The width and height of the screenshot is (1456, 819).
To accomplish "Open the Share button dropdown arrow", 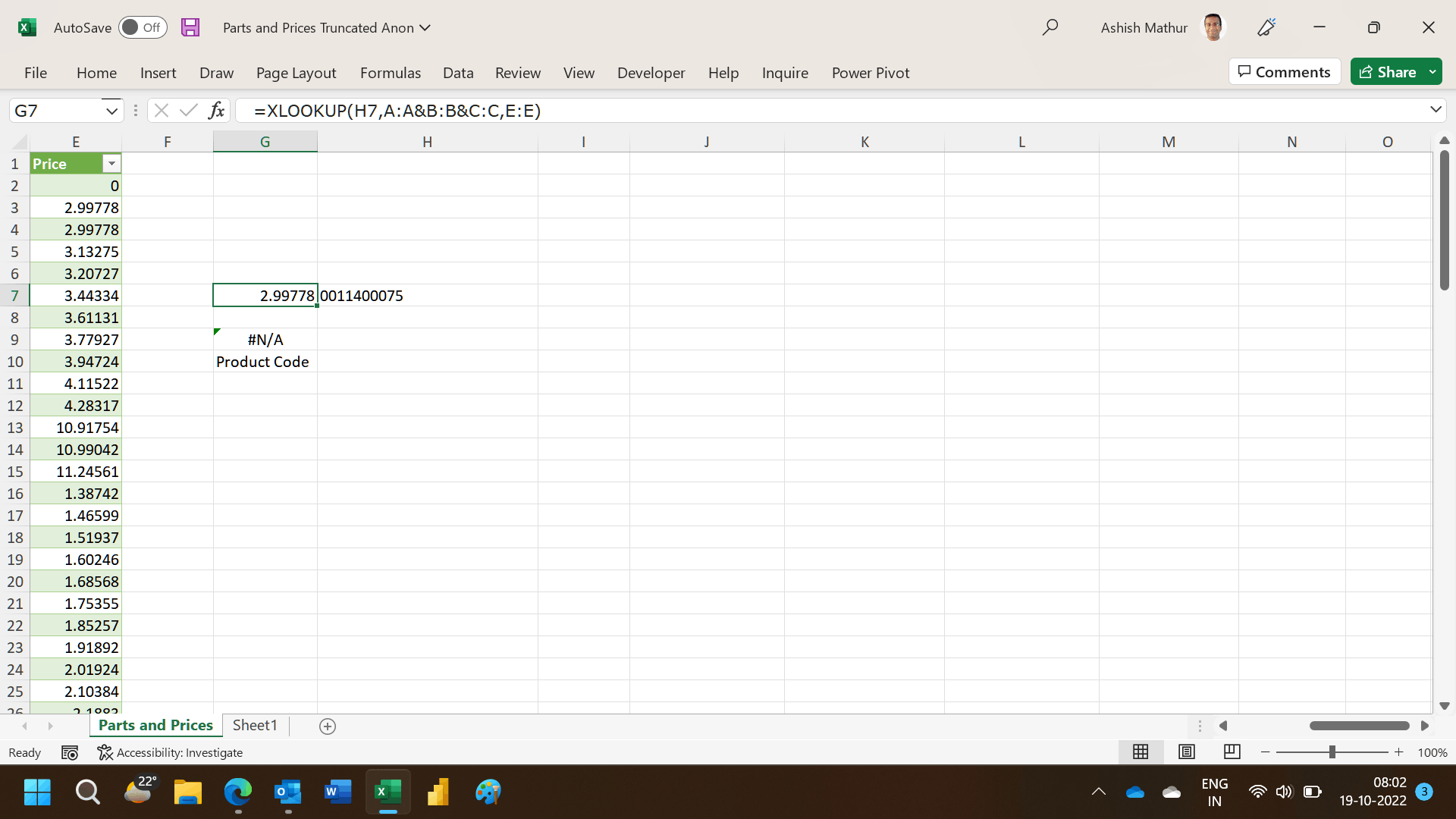I will pyautogui.click(x=1432, y=72).
